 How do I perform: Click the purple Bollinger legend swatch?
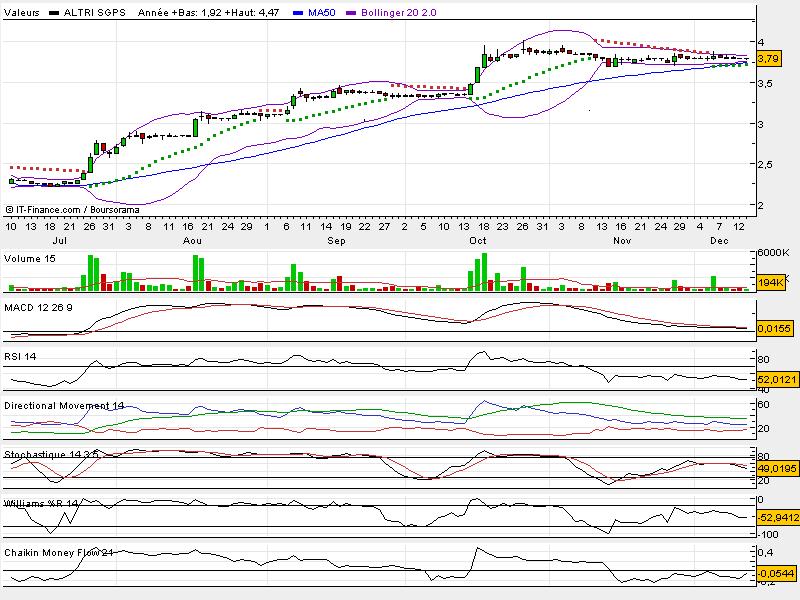coord(351,13)
